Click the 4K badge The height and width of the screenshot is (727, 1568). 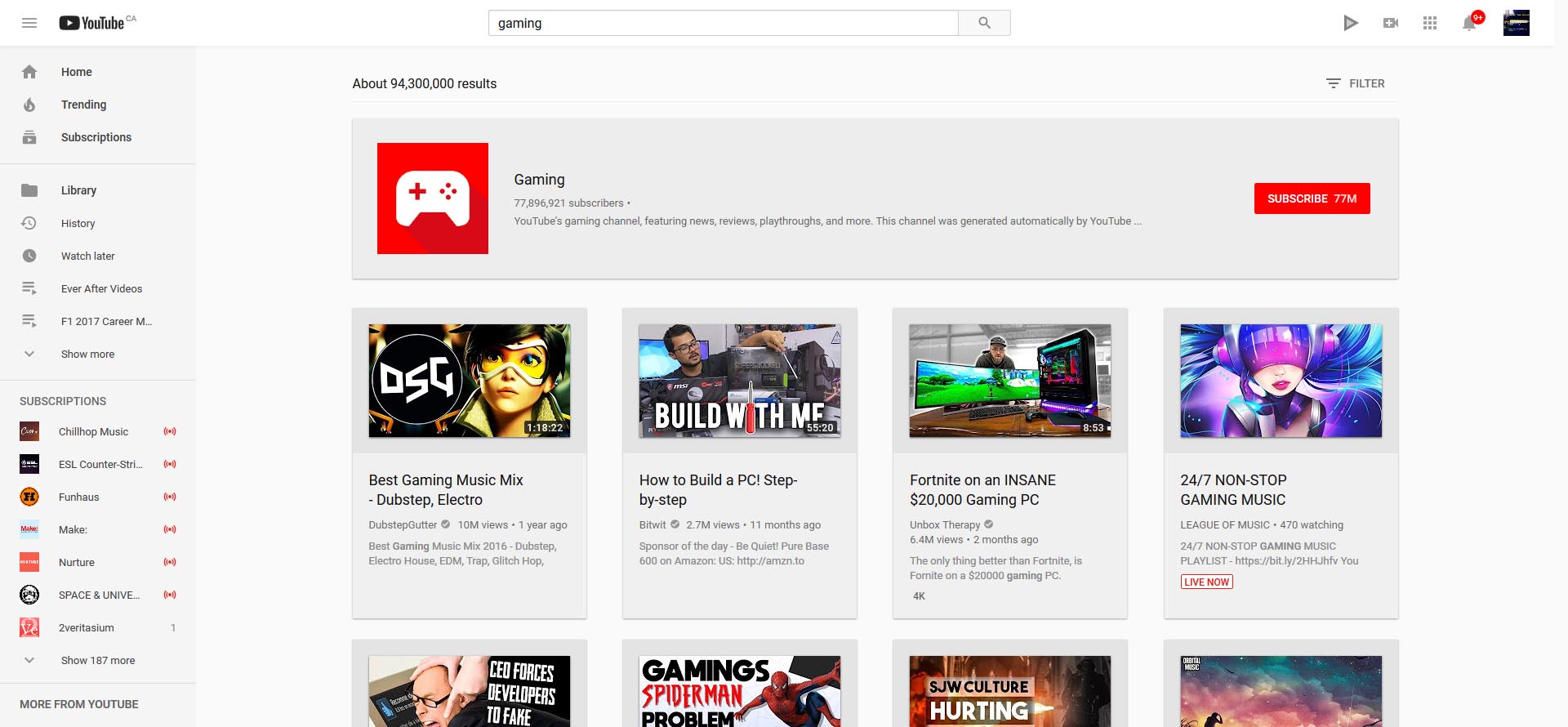point(919,596)
